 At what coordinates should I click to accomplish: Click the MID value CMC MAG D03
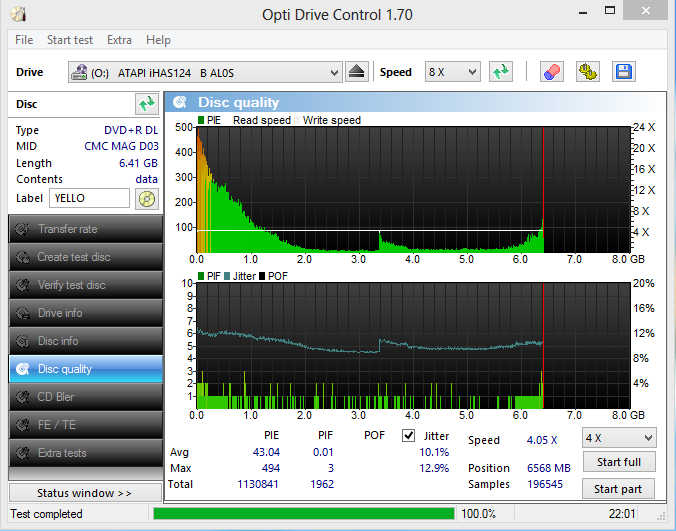pyautogui.click(x=121, y=146)
